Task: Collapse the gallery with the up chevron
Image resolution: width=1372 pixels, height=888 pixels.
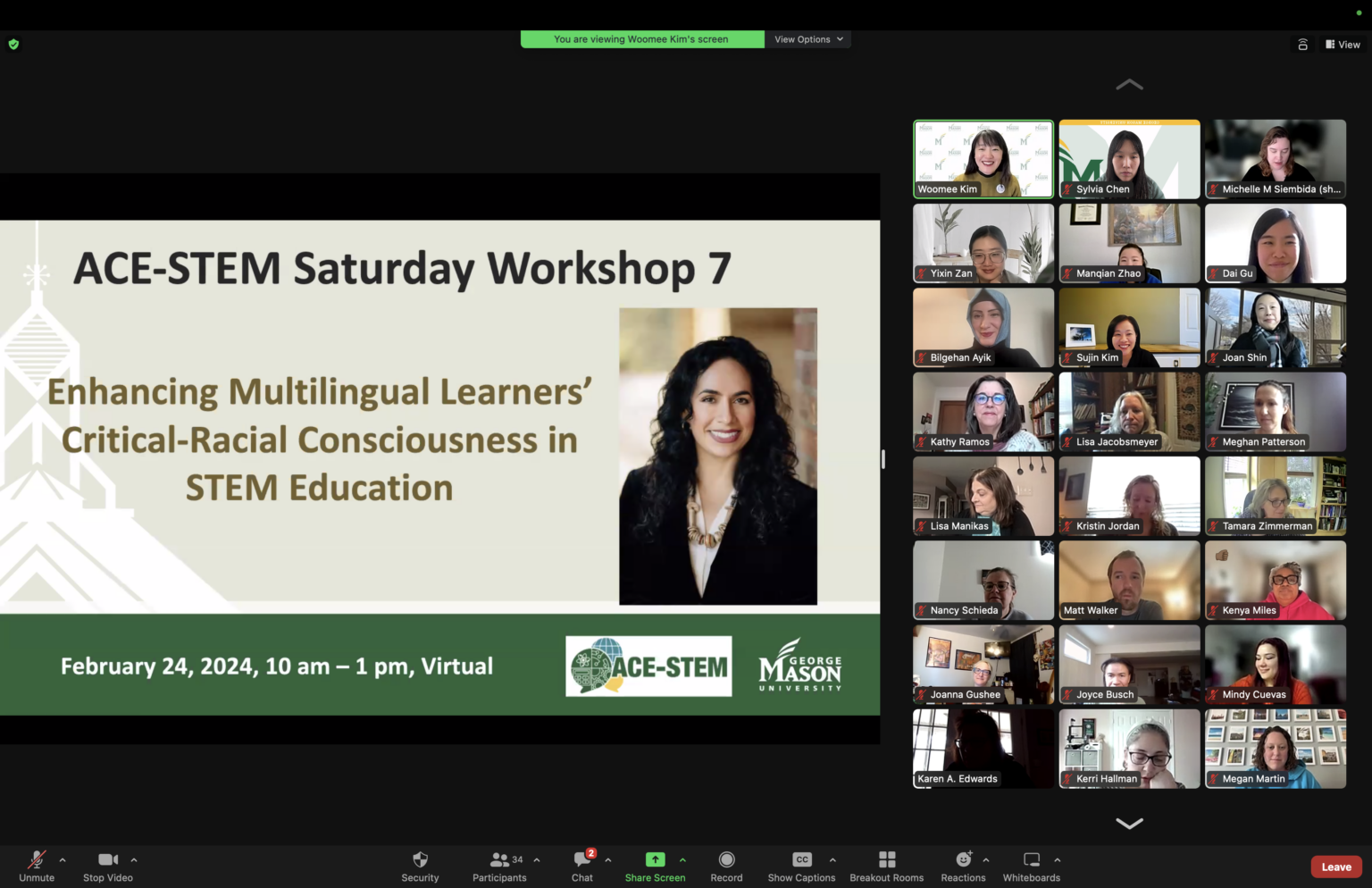Action: coord(1129,83)
